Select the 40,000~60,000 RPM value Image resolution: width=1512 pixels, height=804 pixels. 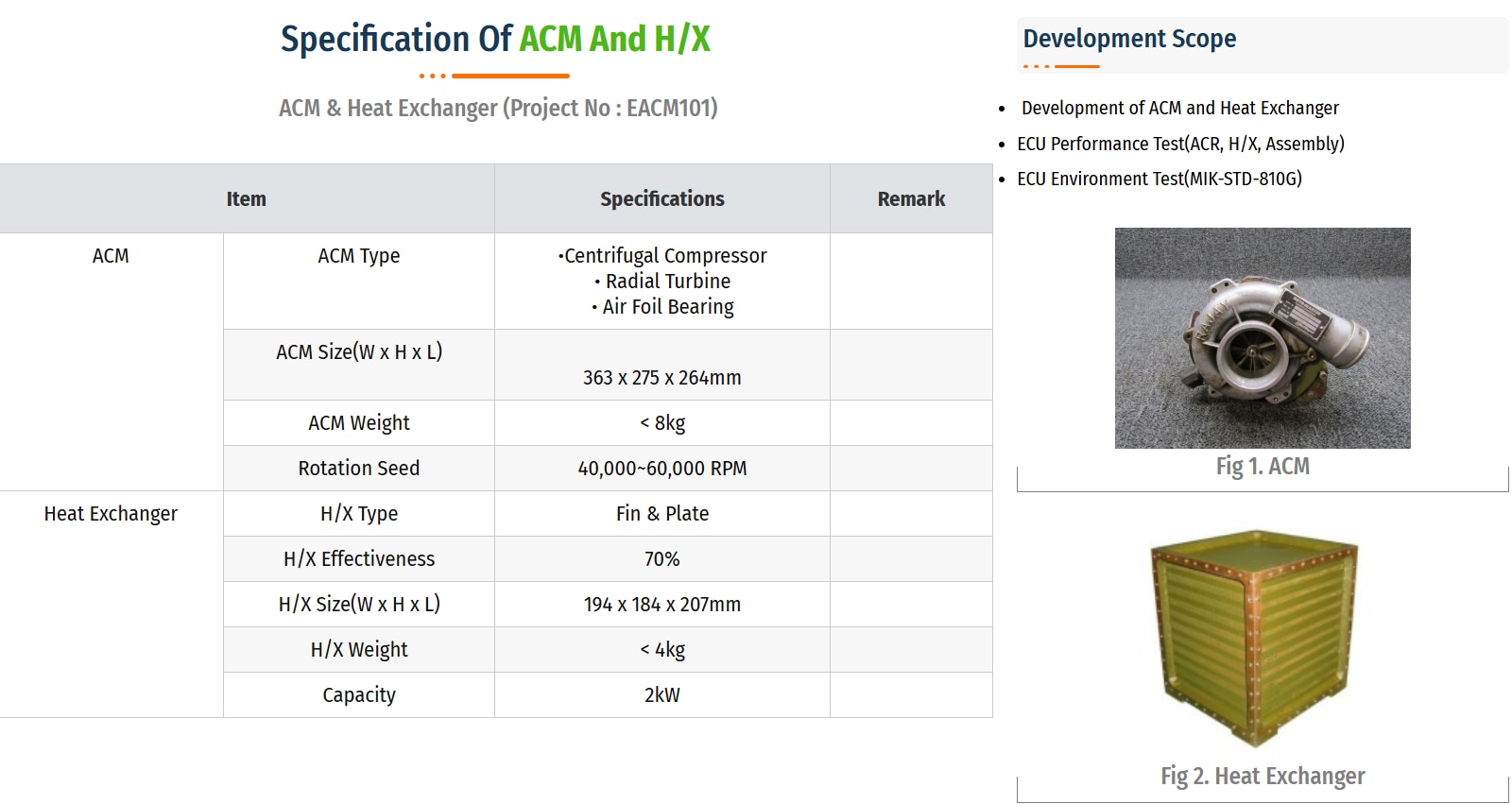tap(662, 468)
